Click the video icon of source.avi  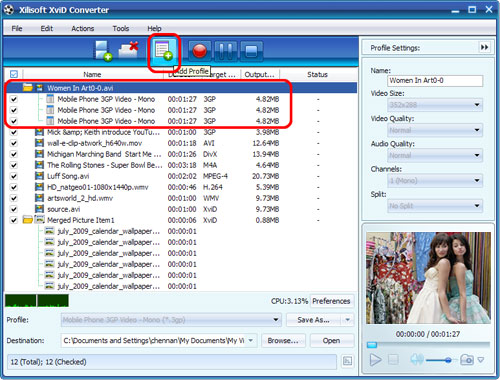(x=39, y=209)
